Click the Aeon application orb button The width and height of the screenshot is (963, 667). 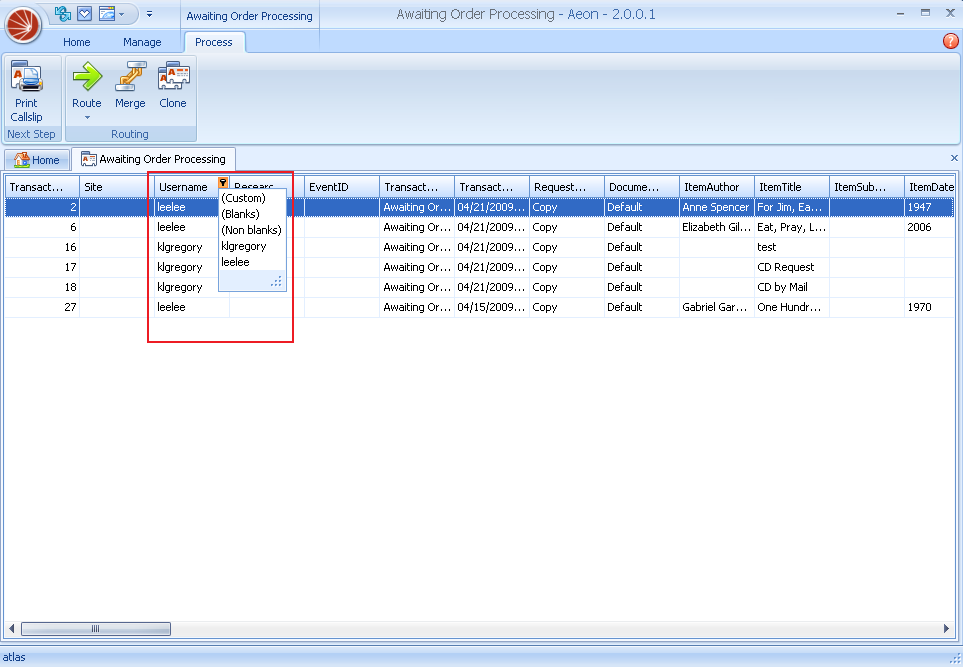(23, 24)
